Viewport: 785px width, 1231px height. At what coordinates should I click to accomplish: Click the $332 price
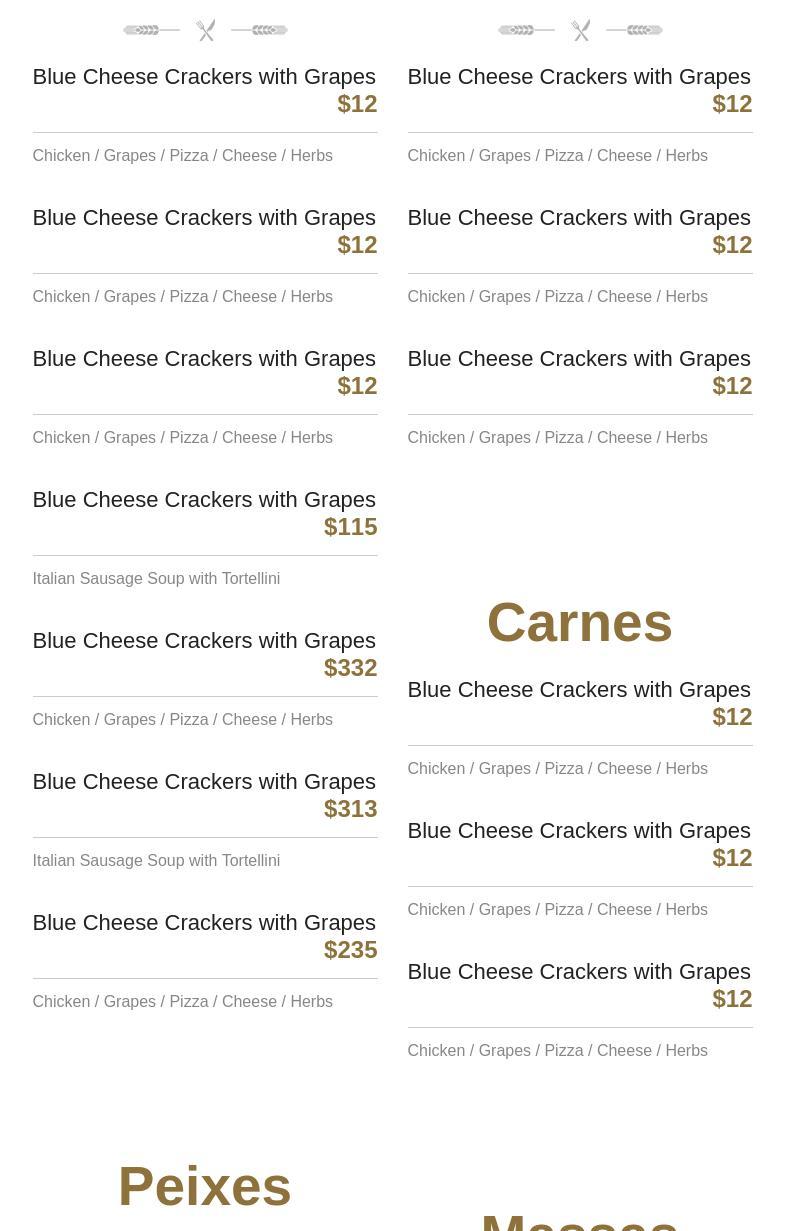(x=350, y=668)
